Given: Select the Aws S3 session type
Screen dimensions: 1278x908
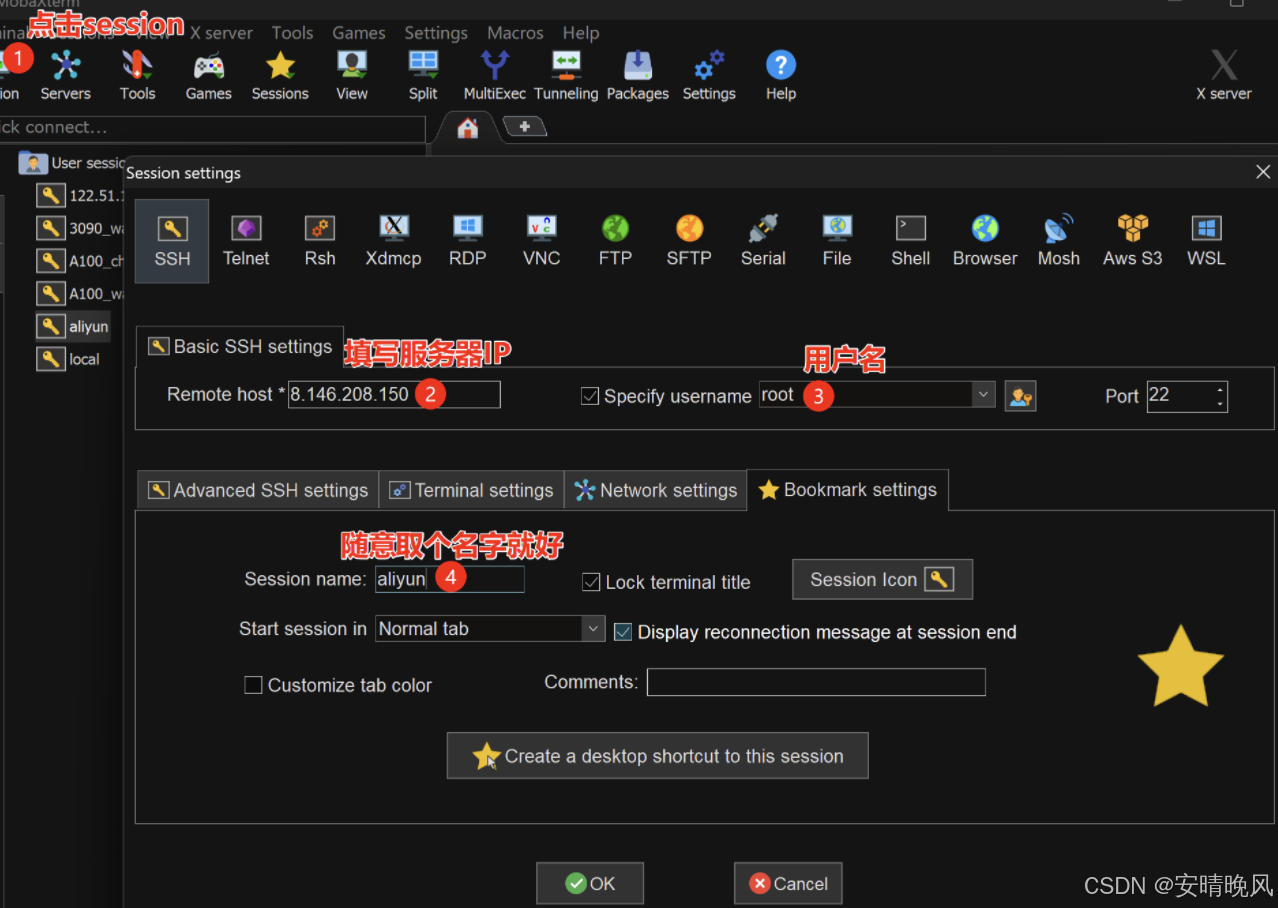Looking at the screenshot, I should (1133, 241).
